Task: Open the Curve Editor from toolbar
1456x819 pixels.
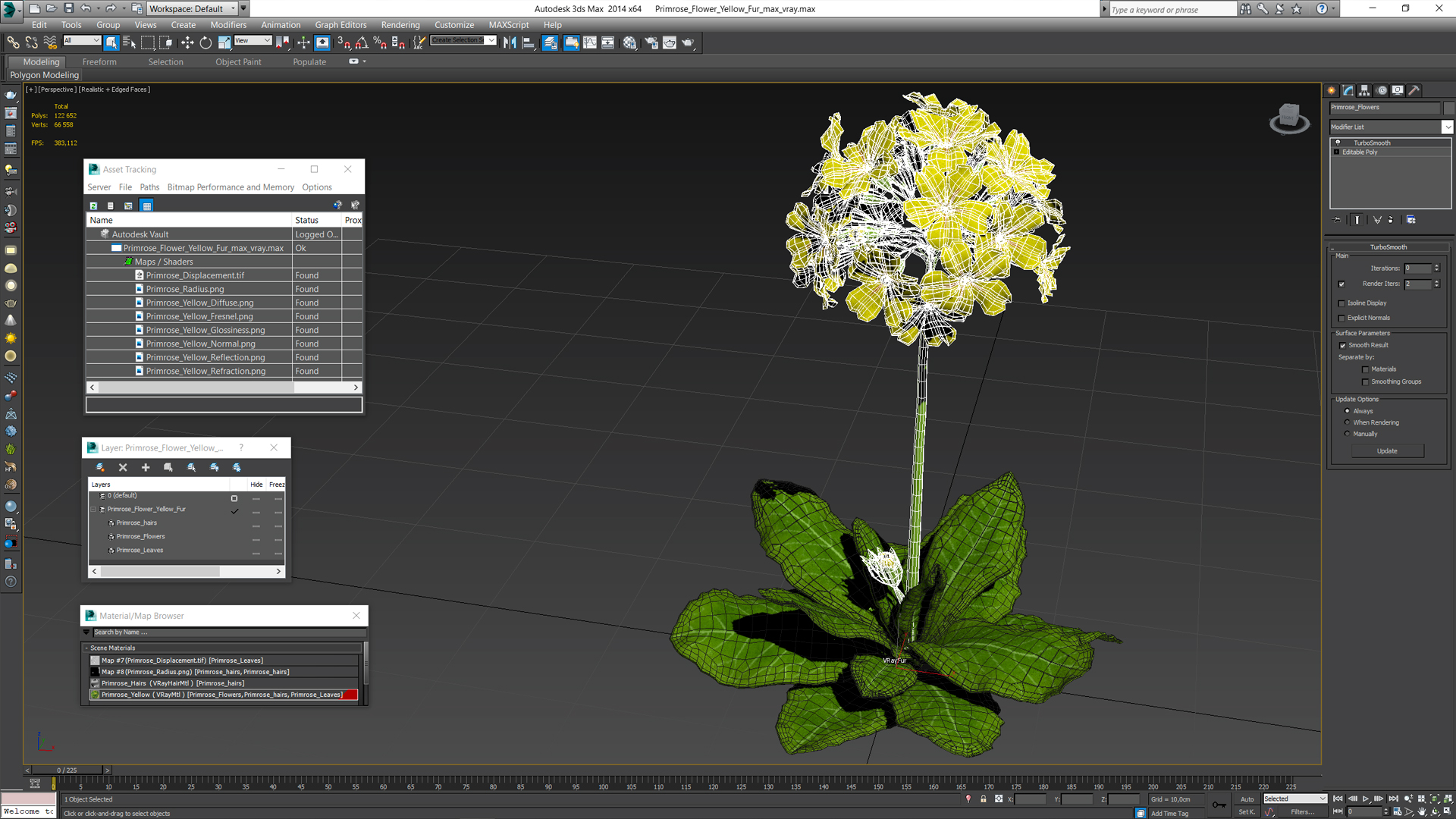Action: click(590, 42)
